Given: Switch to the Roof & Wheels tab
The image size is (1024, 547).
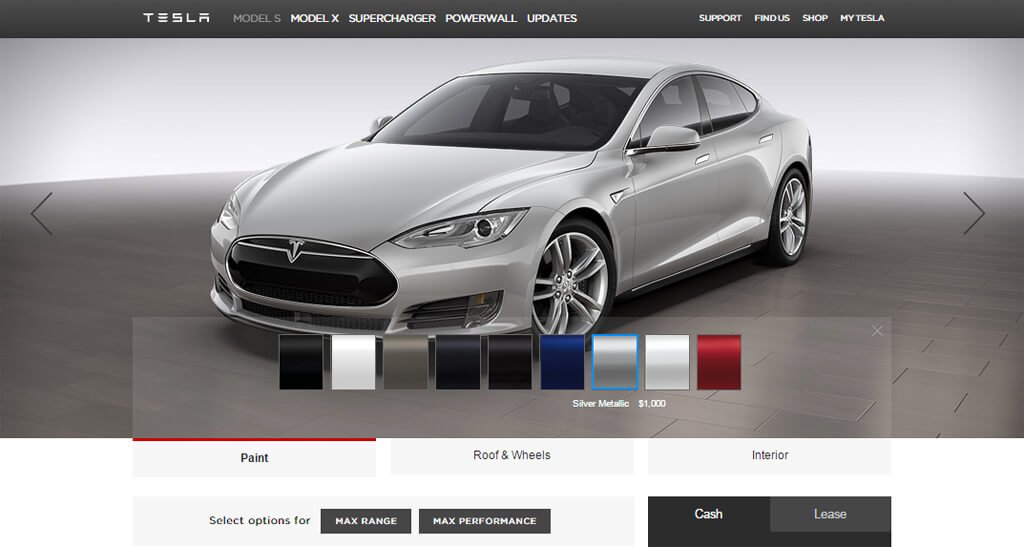Looking at the screenshot, I should coord(512,456).
